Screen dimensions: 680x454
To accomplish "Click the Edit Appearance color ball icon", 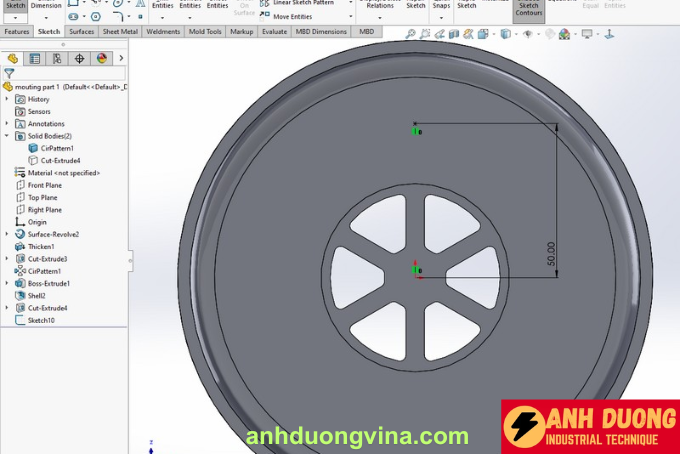I will 564,34.
